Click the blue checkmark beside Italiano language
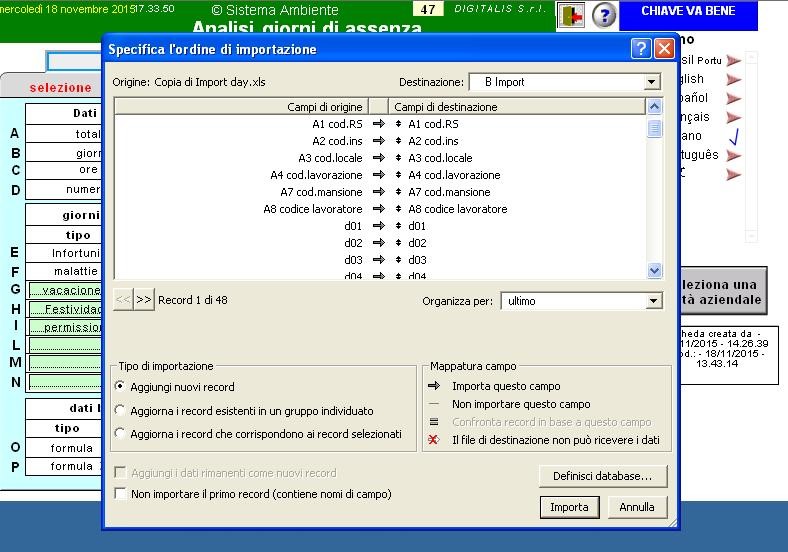 pos(734,136)
